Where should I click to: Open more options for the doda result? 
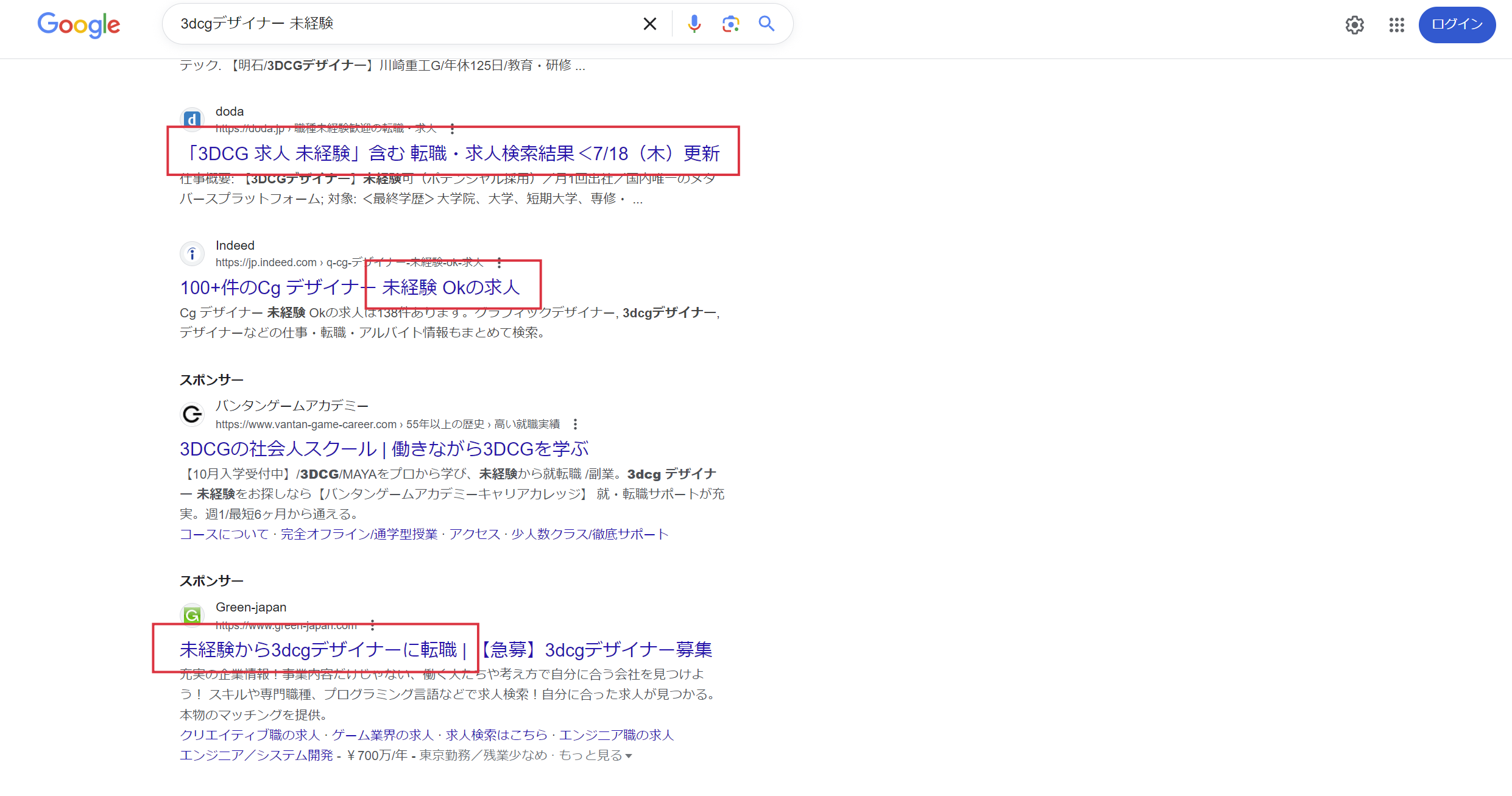point(452,129)
